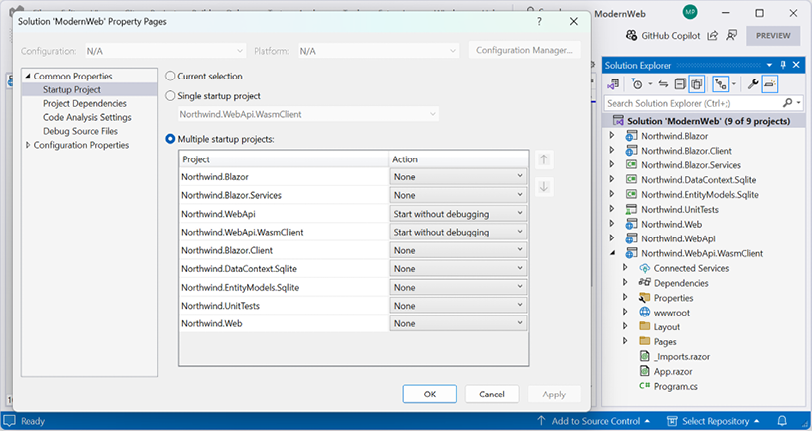This screenshot has height=431, width=812.
Task: Click the GitHub Copilot icon
Action: coord(631,36)
